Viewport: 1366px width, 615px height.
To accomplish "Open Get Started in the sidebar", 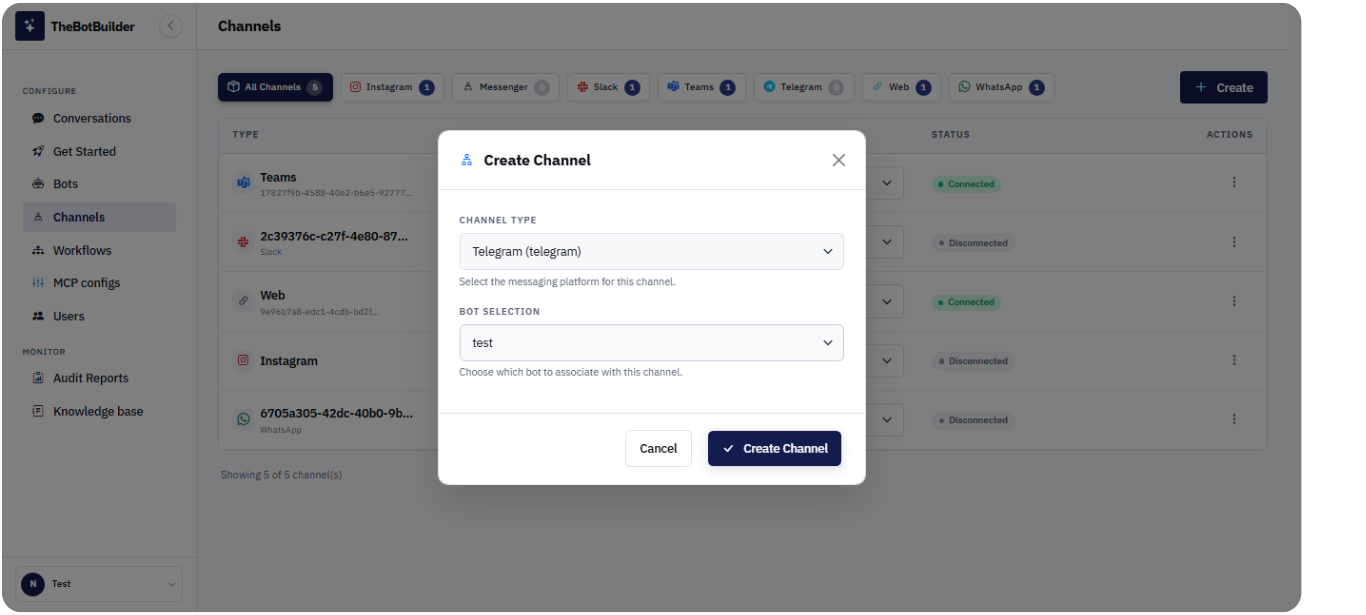I will (x=99, y=151).
